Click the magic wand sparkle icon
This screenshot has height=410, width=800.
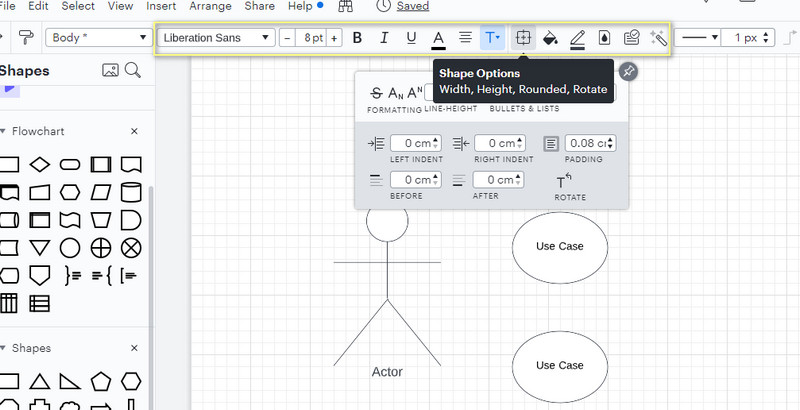click(658, 38)
